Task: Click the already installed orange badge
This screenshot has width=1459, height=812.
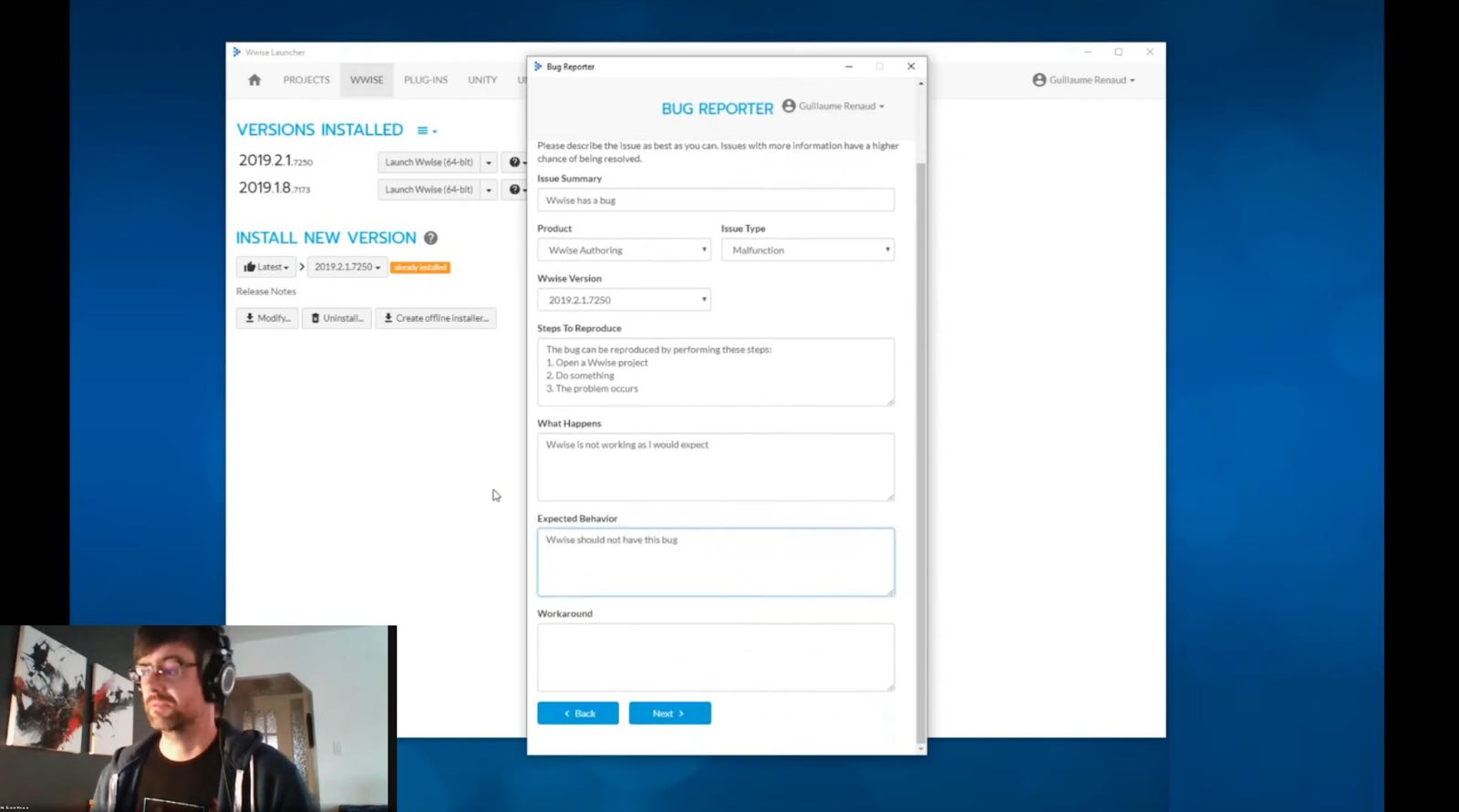Action: [420, 267]
